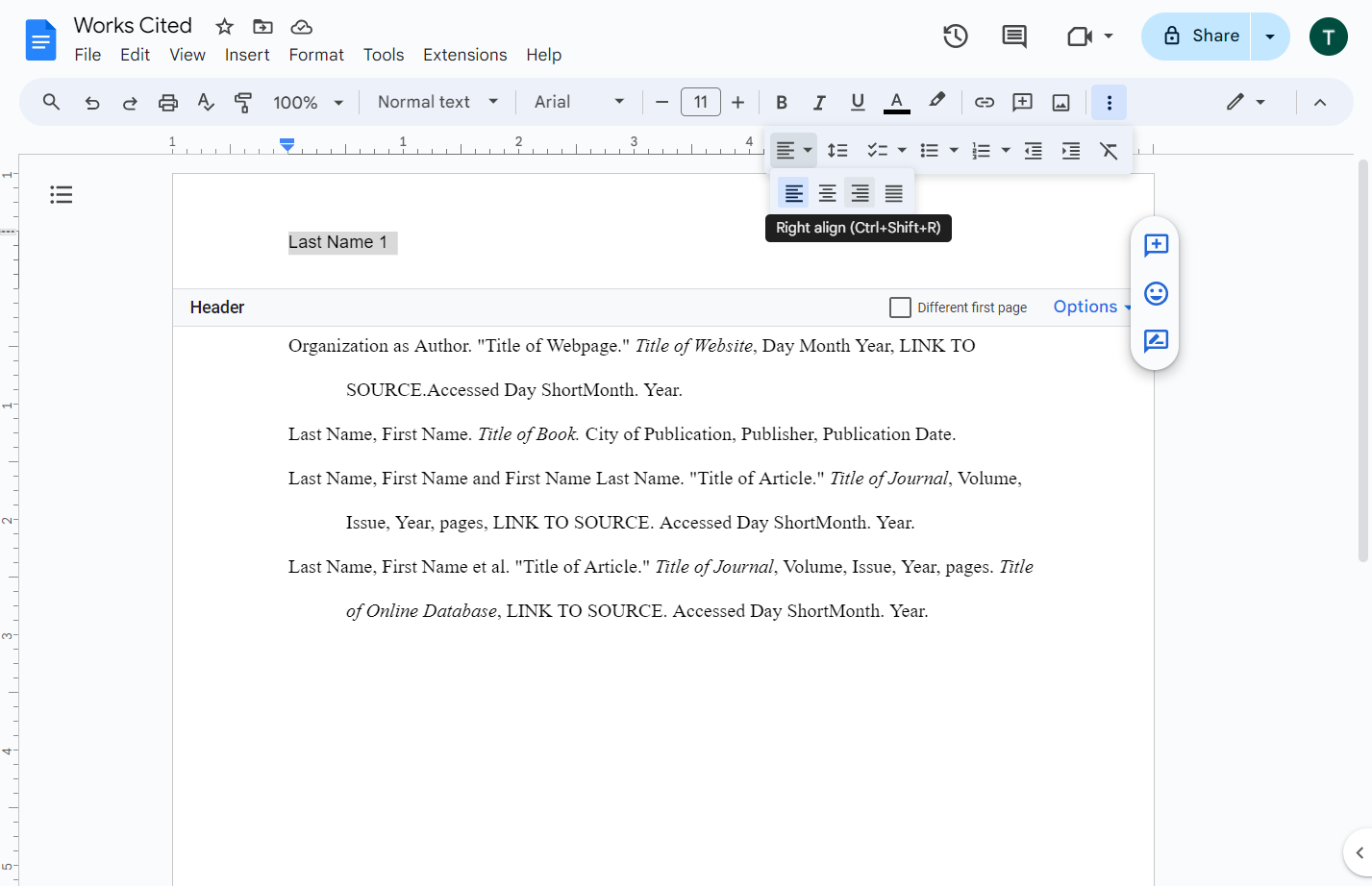Apply justified alignment
Image resolution: width=1372 pixels, height=886 pixels.
pyautogui.click(x=894, y=193)
